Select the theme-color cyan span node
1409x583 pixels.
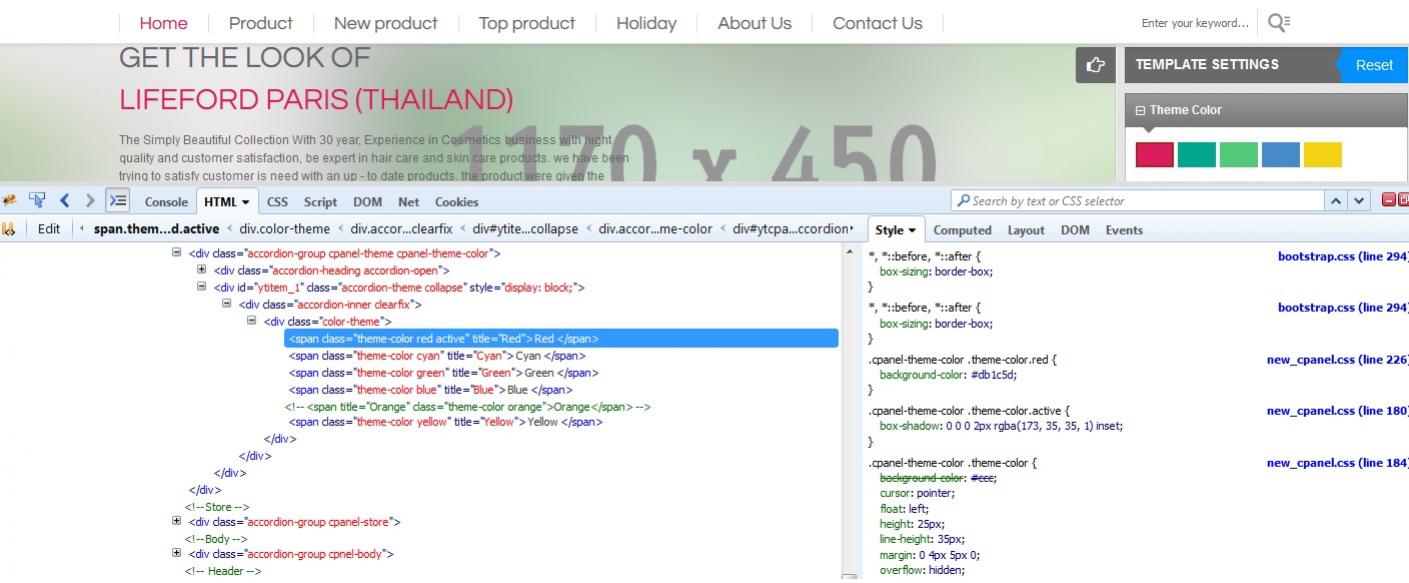pos(437,356)
